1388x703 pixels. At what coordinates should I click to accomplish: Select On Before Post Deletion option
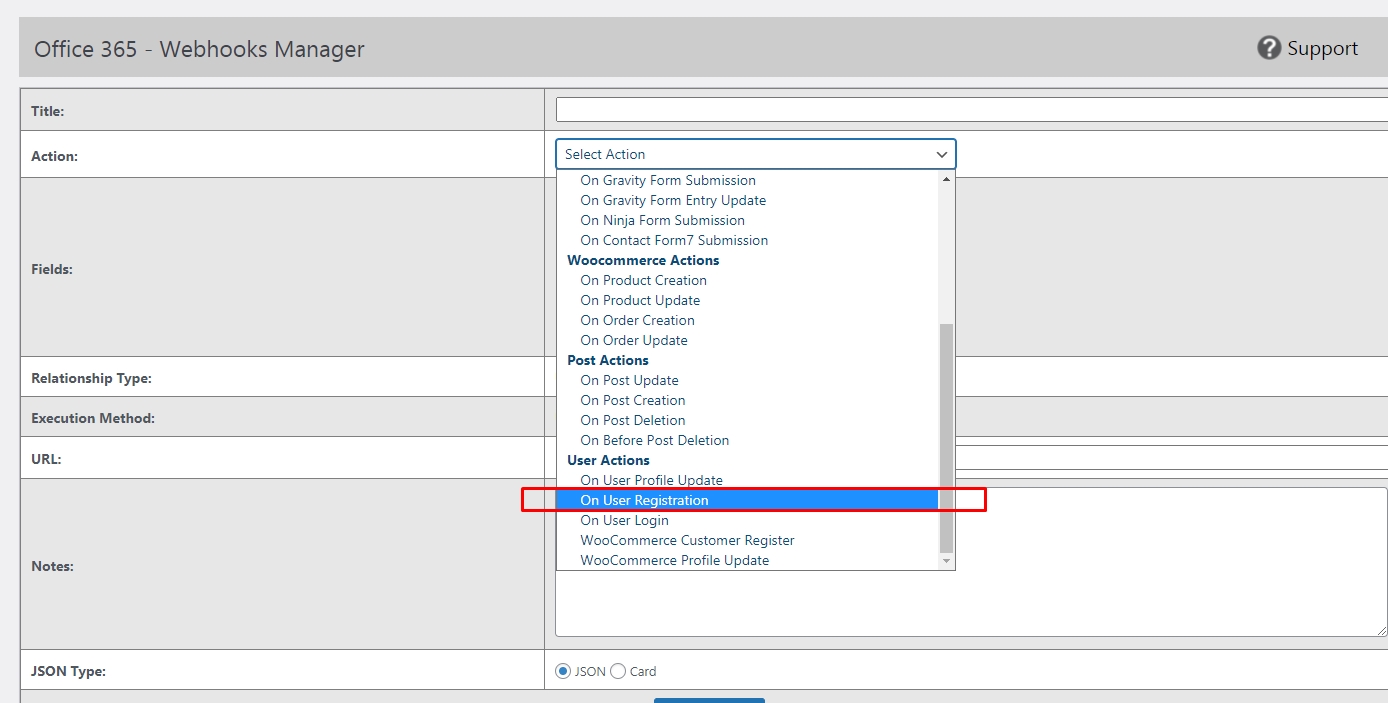tap(655, 440)
